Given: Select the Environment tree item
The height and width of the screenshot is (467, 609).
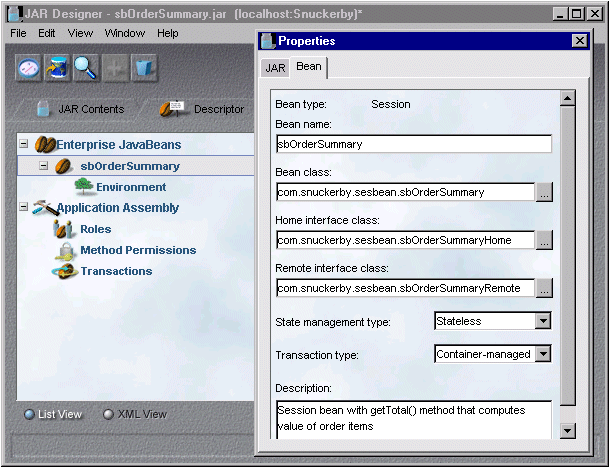Looking at the screenshot, I should 131,187.
